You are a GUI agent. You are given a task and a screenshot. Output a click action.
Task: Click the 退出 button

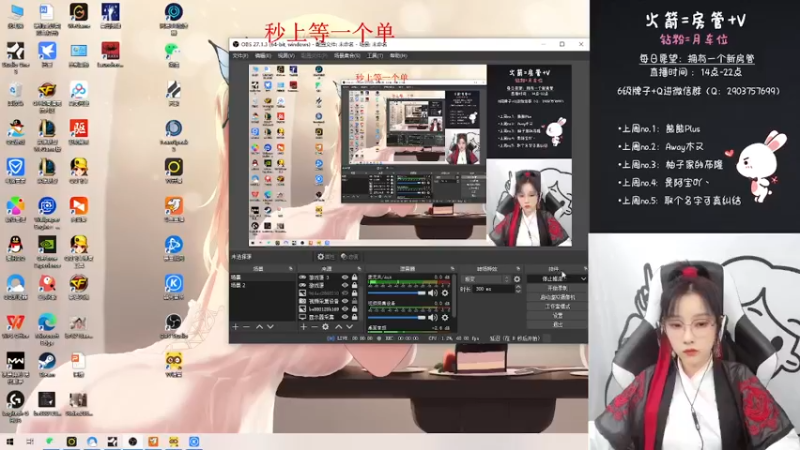coord(557,324)
